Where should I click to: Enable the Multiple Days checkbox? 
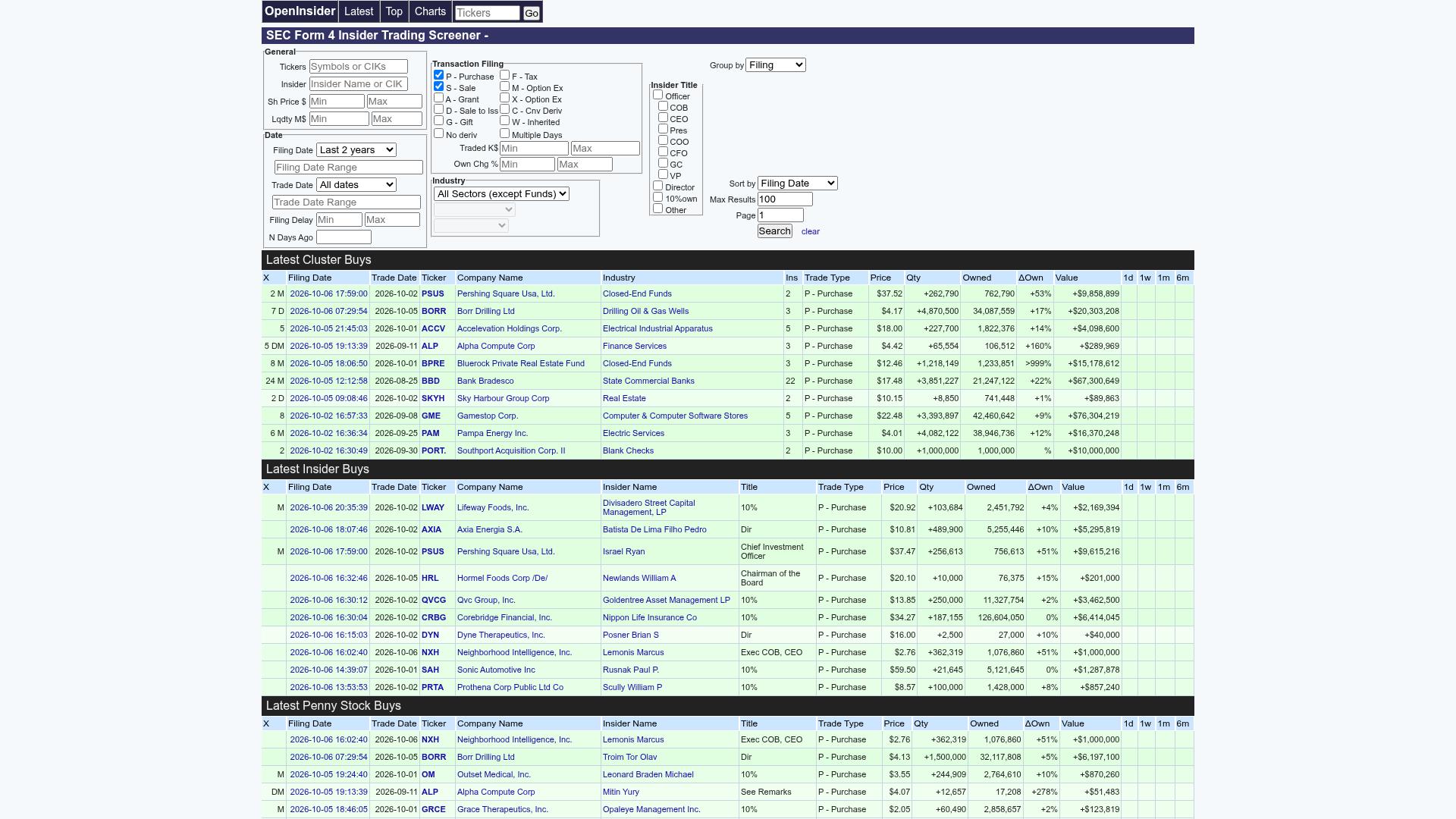point(504,133)
